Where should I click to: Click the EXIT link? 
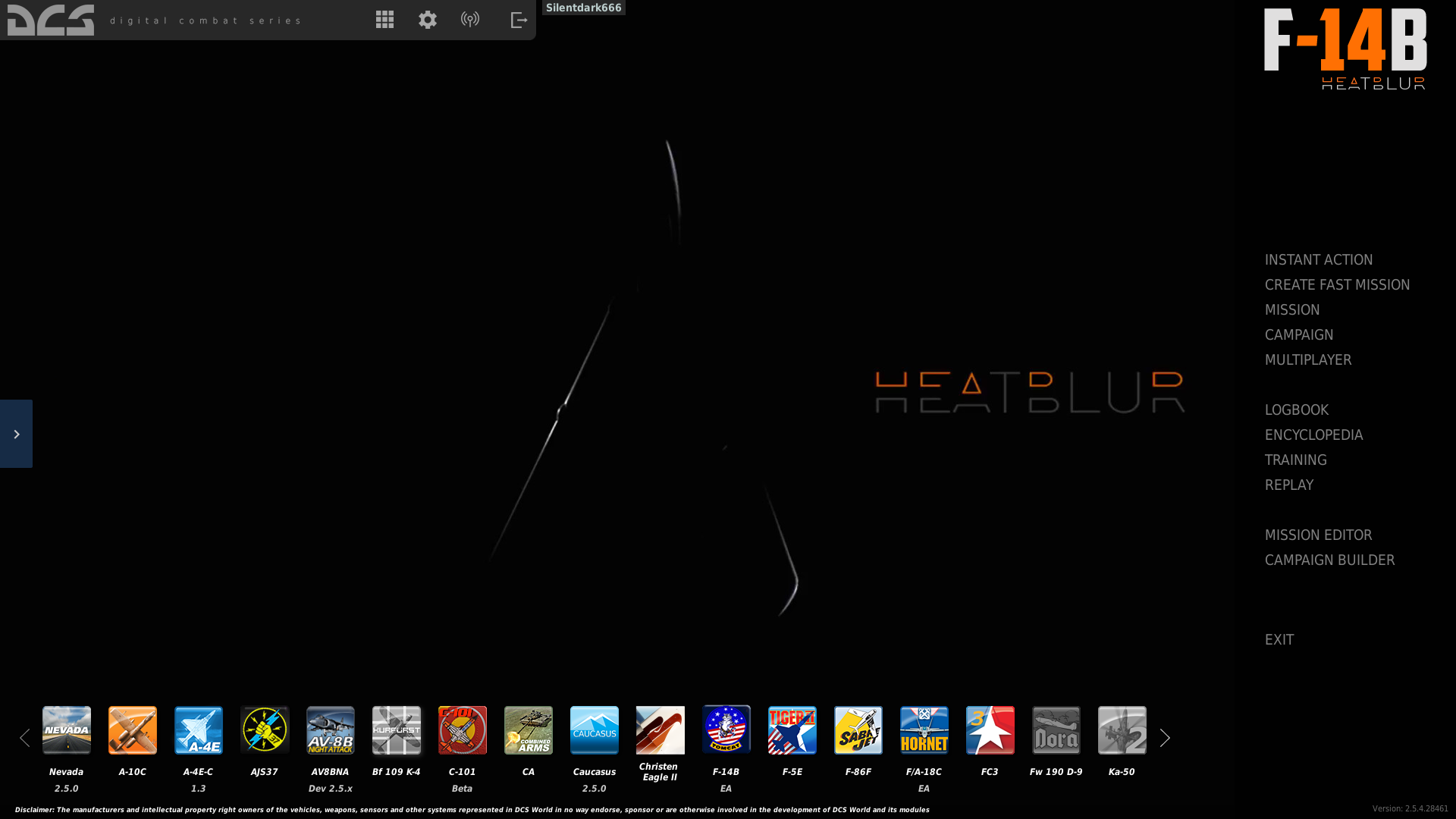pyautogui.click(x=1279, y=639)
